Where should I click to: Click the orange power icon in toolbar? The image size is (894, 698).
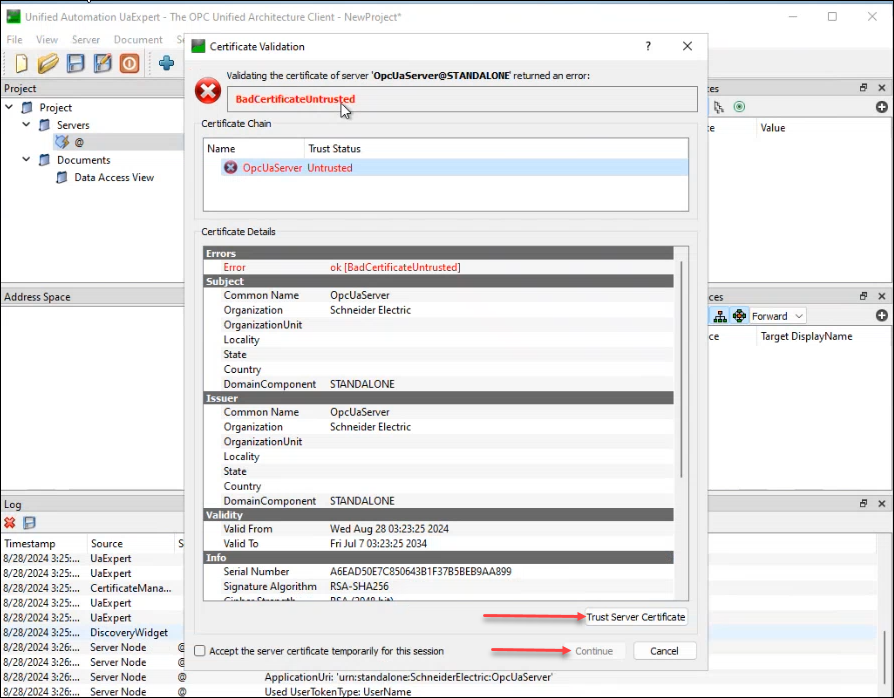[x=129, y=63]
